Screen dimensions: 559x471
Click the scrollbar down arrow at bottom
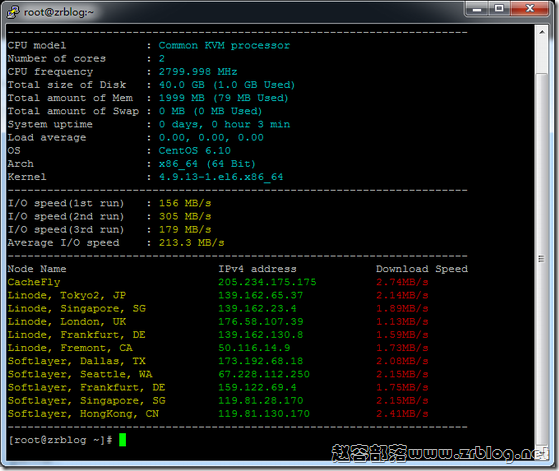click(x=542, y=452)
